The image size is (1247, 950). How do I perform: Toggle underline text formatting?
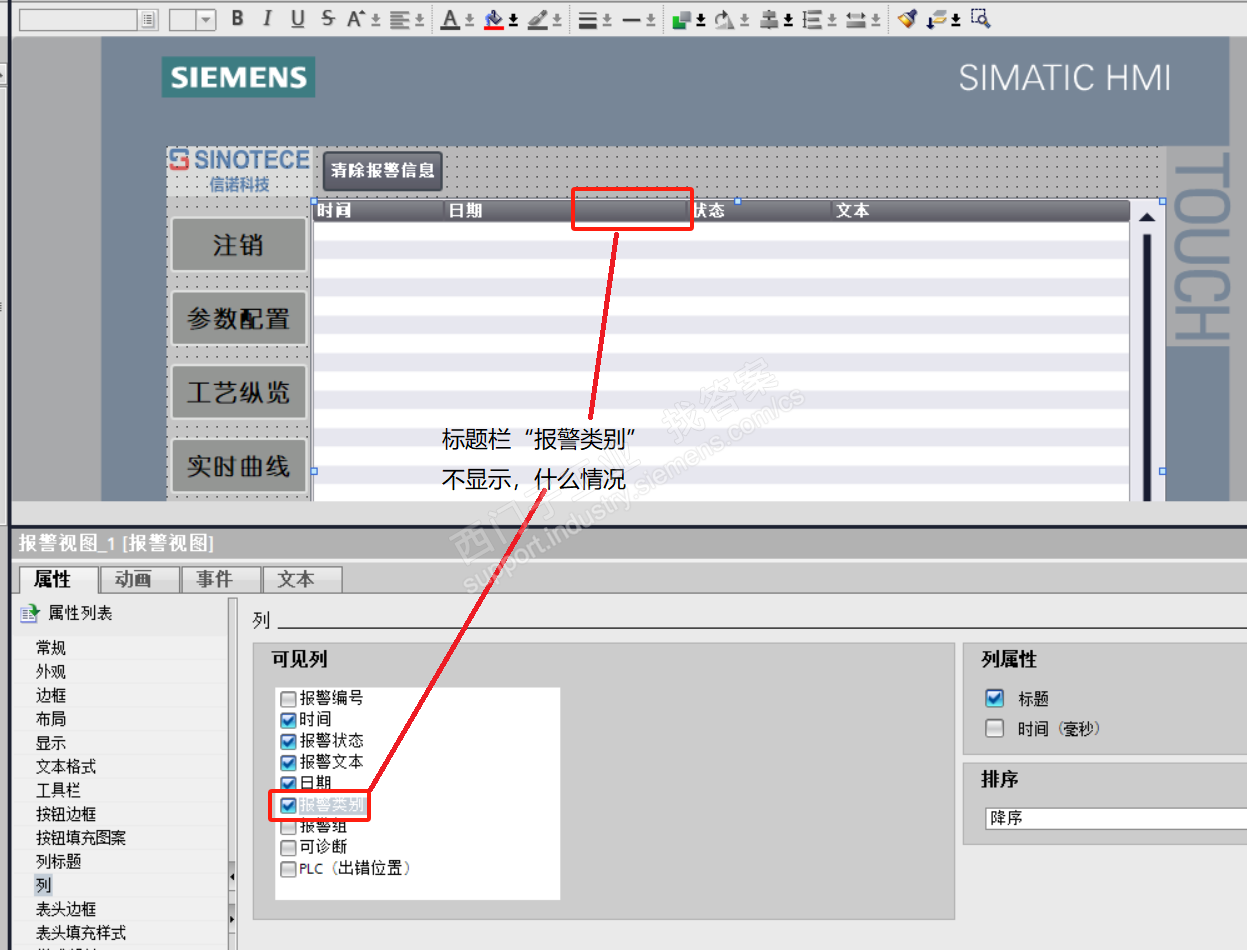pyautogui.click(x=298, y=18)
